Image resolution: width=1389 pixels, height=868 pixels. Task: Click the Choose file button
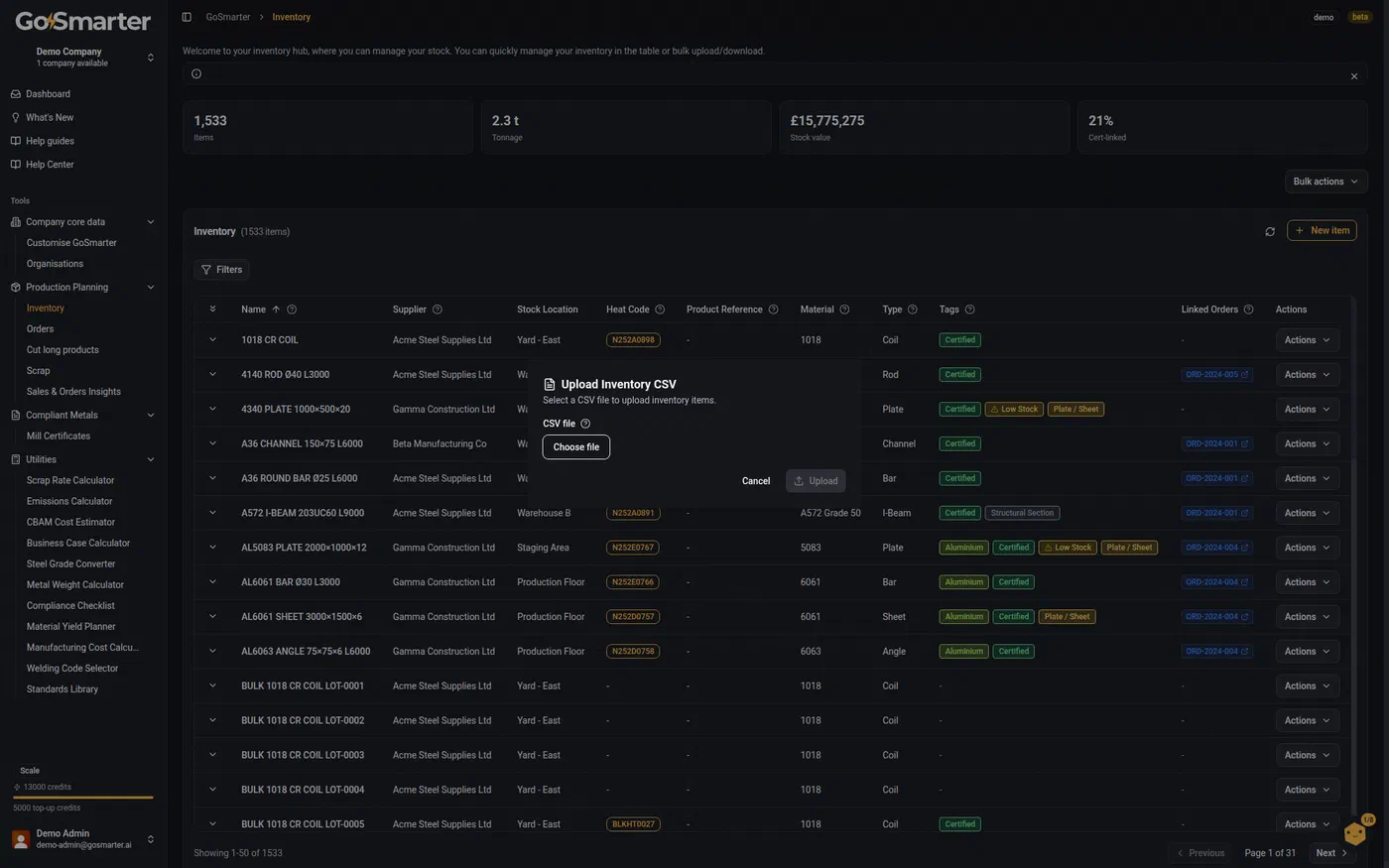tap(576, 447)
